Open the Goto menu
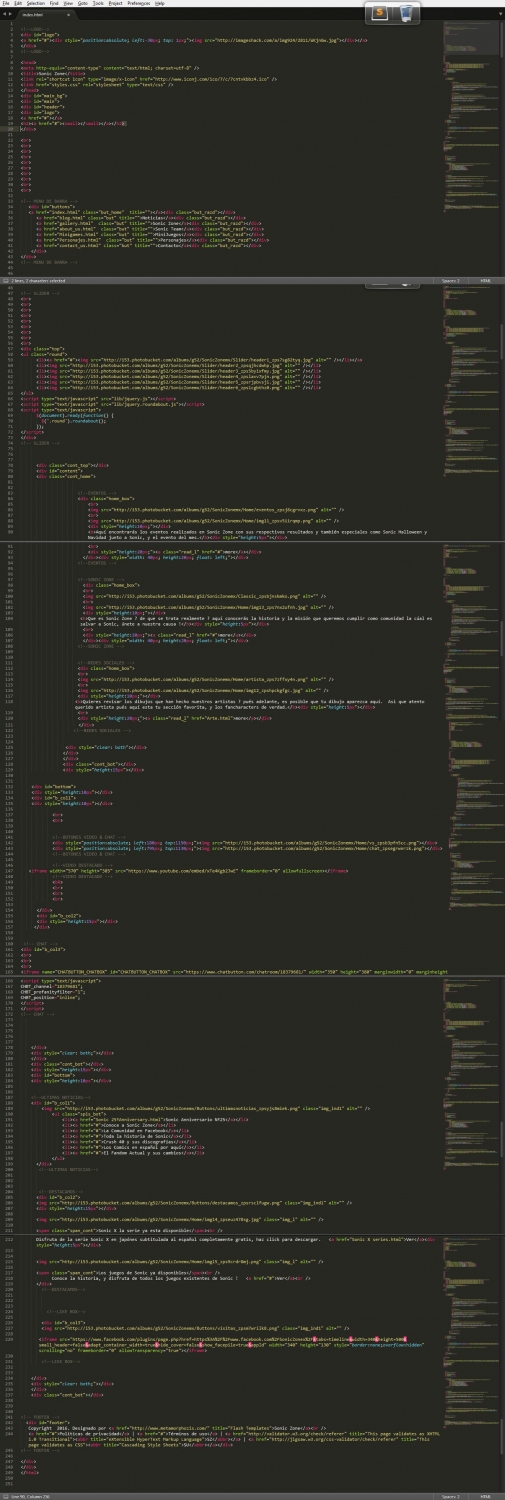Screen dimensions: 505x1500 pos(83,4)
